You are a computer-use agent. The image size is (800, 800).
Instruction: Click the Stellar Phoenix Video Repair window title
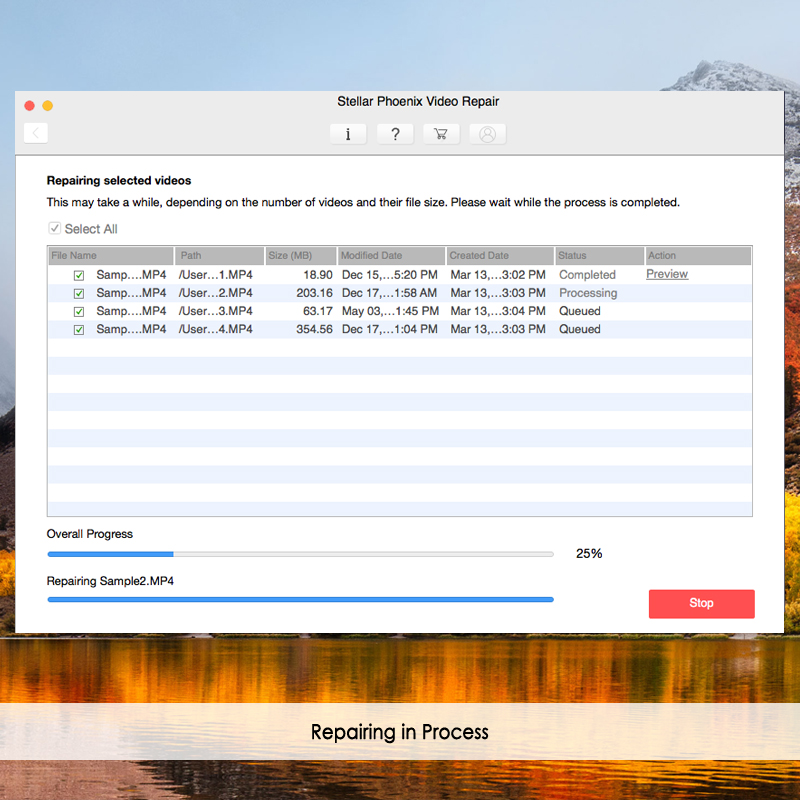tap(418, 102)
